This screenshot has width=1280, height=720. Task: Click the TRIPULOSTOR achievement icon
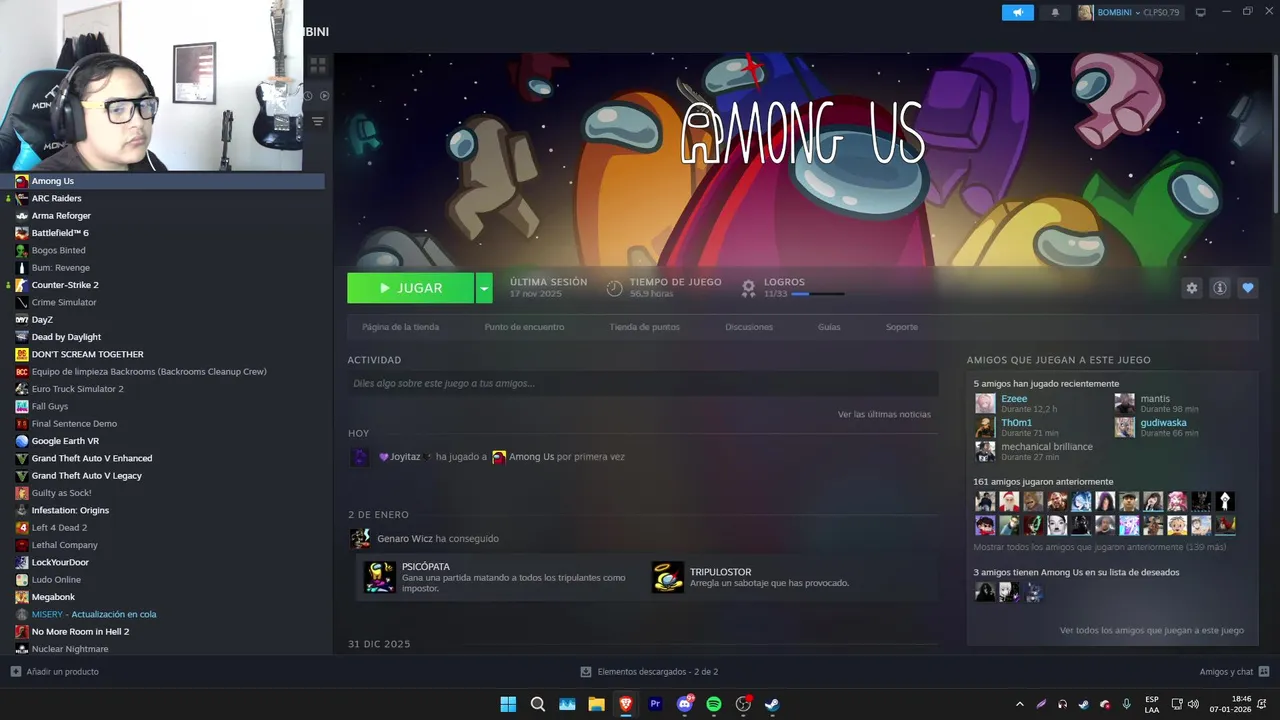(667, 577)
